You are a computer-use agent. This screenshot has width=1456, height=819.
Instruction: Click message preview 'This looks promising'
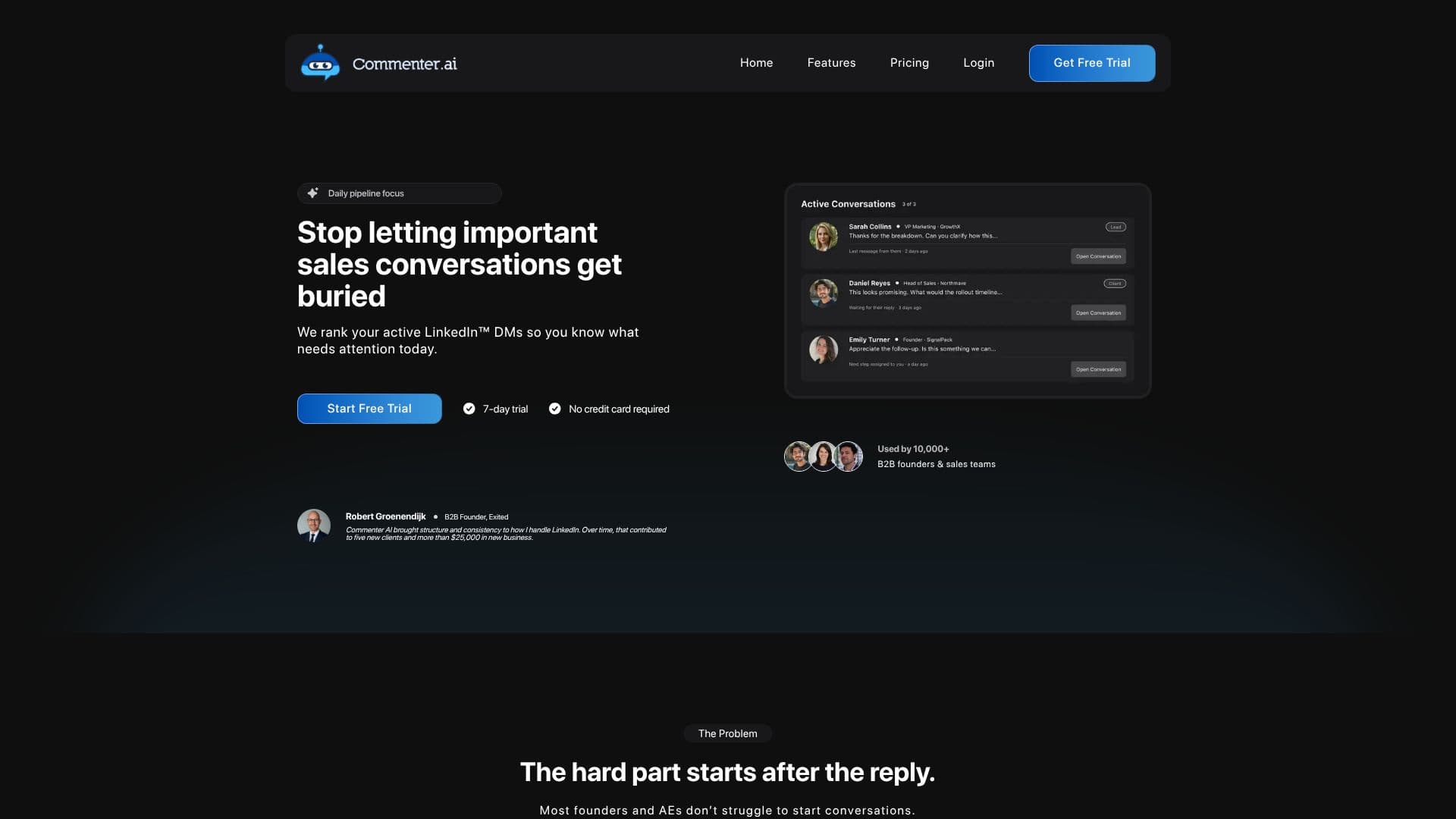click(925, 292)
